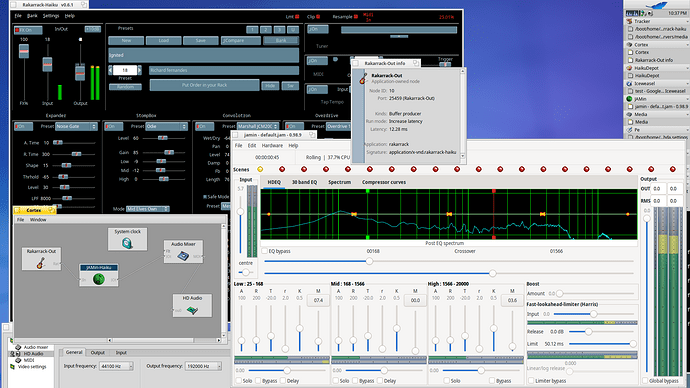Enable EQ bypass checkbox in JAMin
The height and width of the screenshot is (388, 690).
point(264,251)
